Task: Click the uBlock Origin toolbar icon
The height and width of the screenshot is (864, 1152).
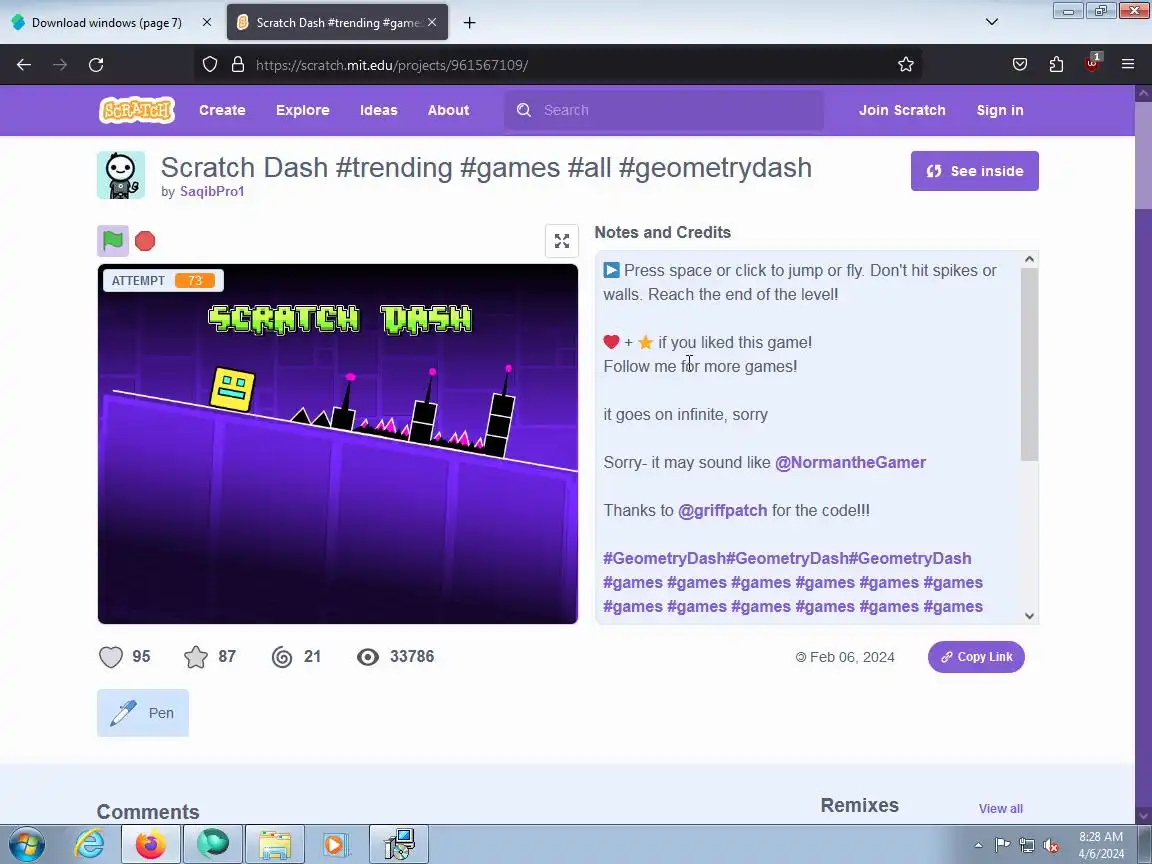Action: [x=1092, y=62]
